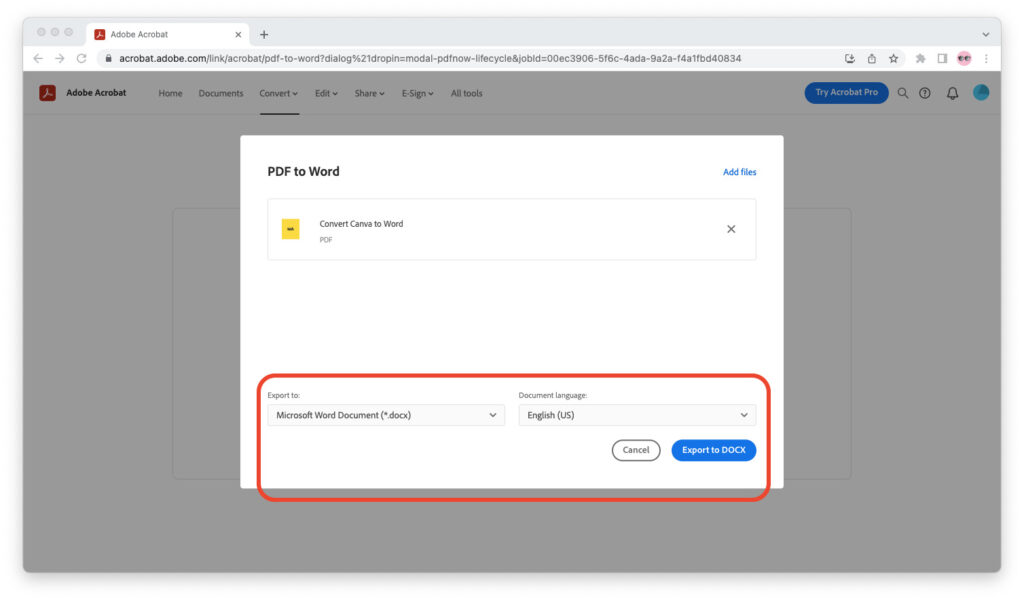Go back with browser back arrow

tap(38, 58)
